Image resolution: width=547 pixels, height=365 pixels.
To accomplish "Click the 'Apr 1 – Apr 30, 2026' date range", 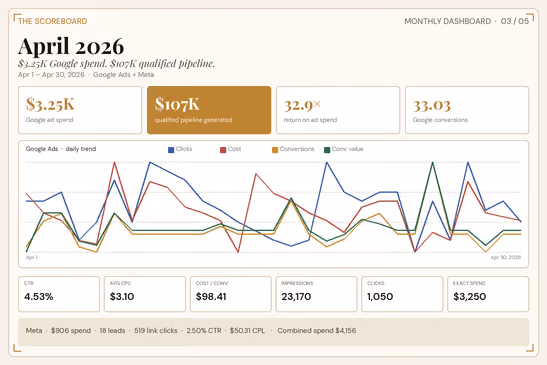I will (x=51, y=74).
